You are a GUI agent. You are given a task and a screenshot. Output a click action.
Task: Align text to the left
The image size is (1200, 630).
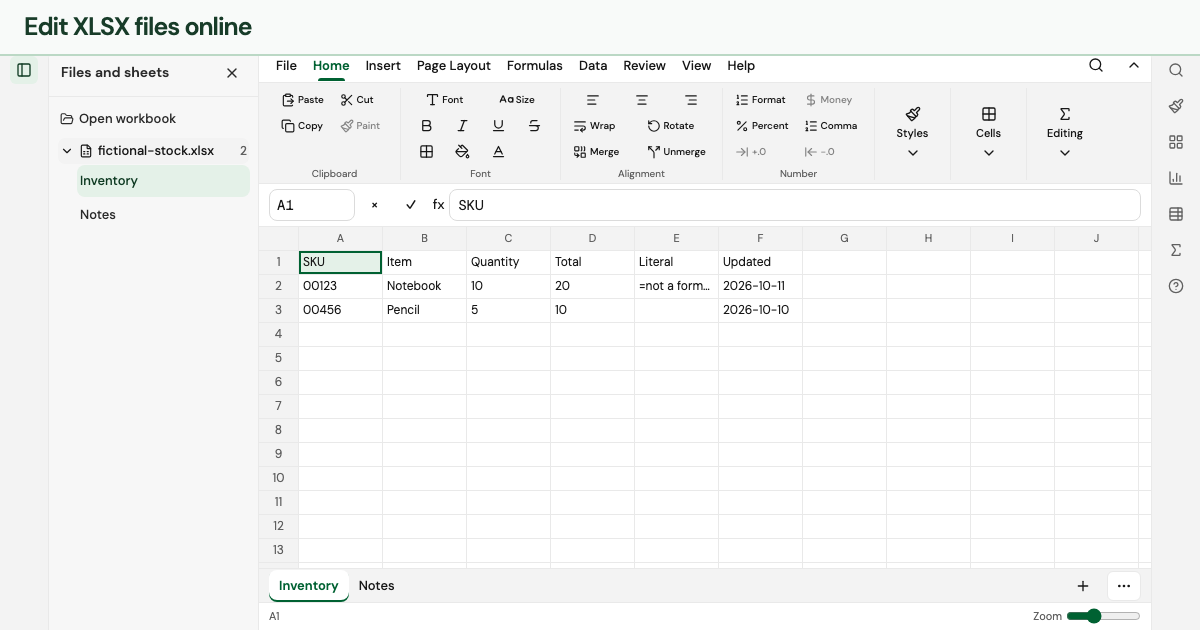(x=593, y=100)
